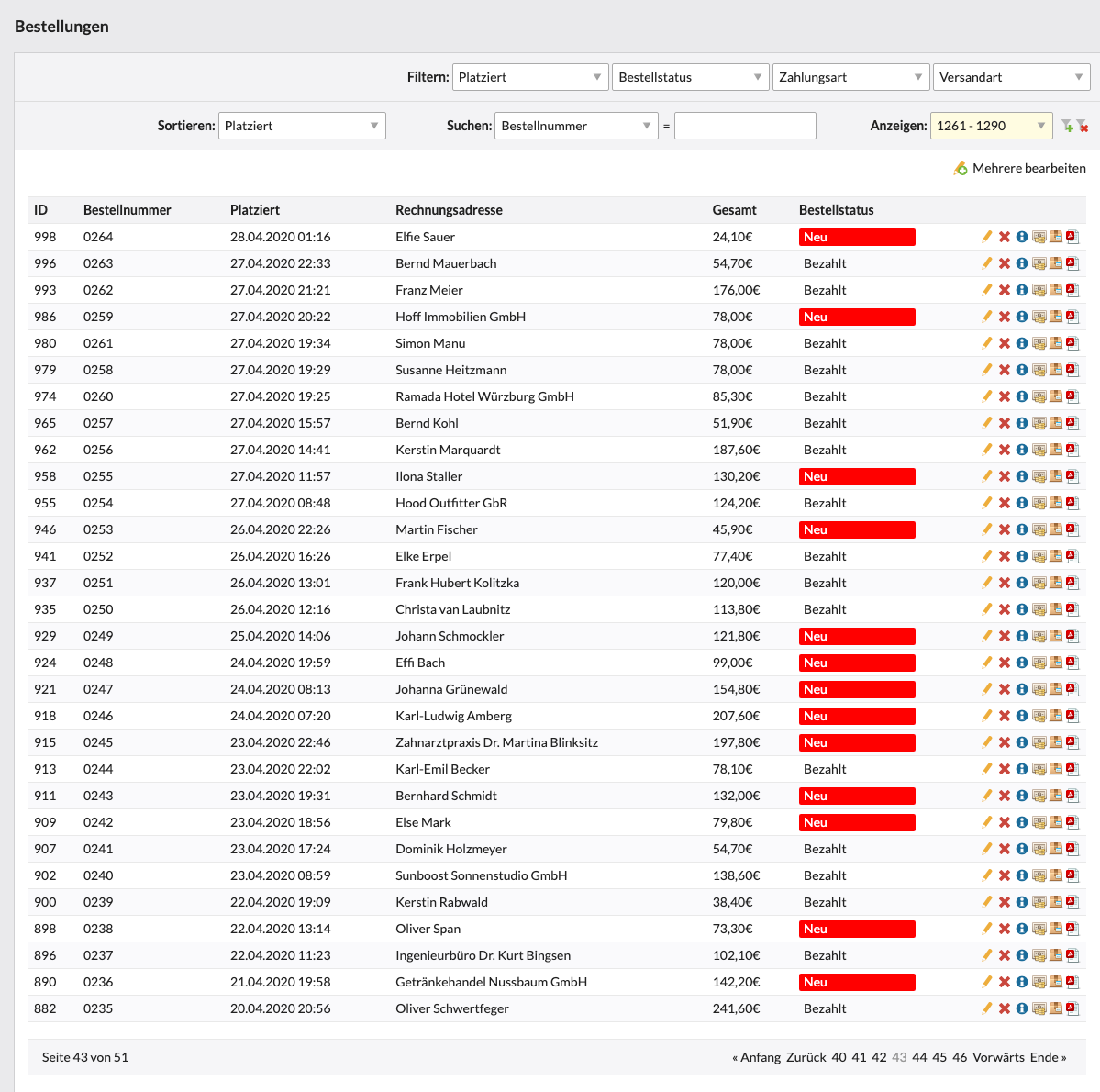Edit the Elke Erpel order 0252
Image resolution: width=1100 pixels, height=1092 pixels.
[987, 556]
